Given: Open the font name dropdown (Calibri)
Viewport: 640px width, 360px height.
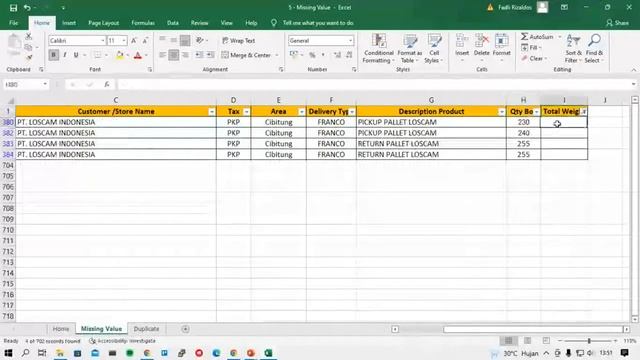Looking at the screenshot, I should [102, 40].
